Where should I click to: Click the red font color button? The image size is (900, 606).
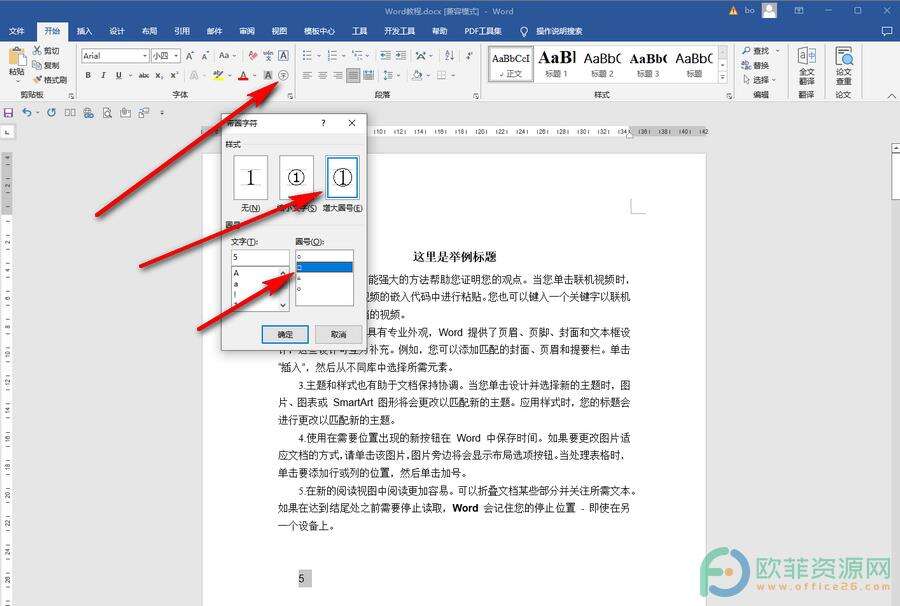243,75
